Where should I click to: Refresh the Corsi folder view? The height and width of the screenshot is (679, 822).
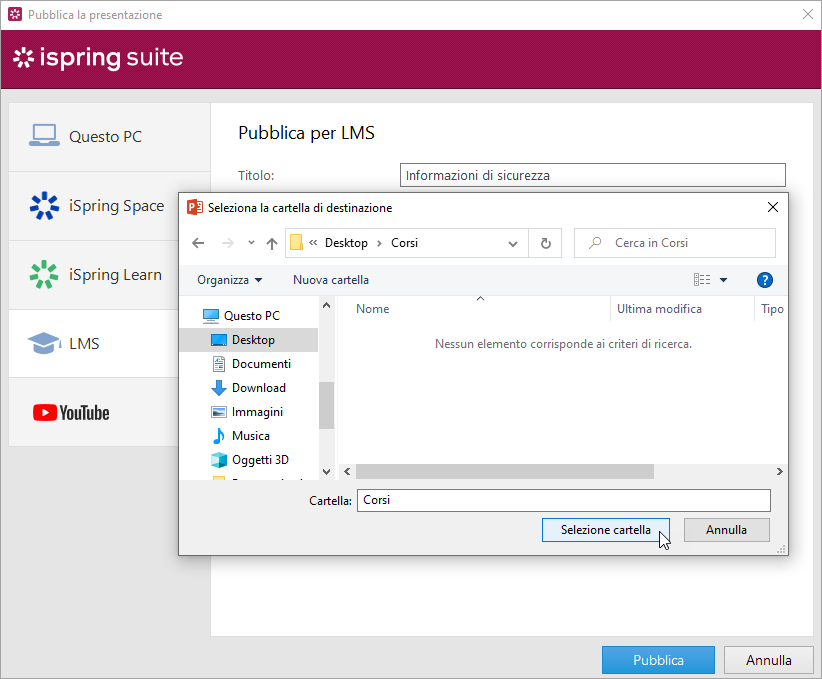(545, 243)
